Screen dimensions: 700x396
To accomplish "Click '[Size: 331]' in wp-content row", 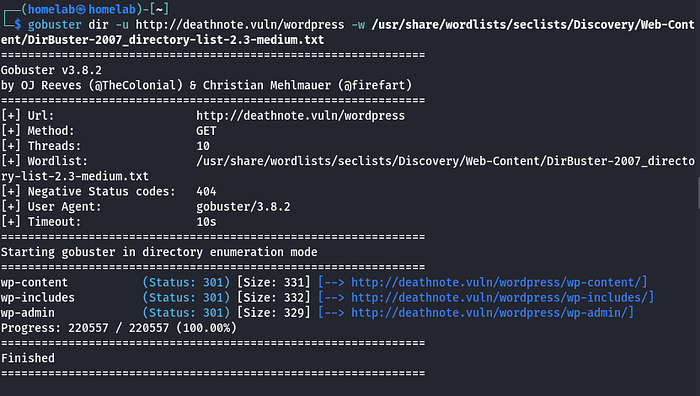I will 274,283.
